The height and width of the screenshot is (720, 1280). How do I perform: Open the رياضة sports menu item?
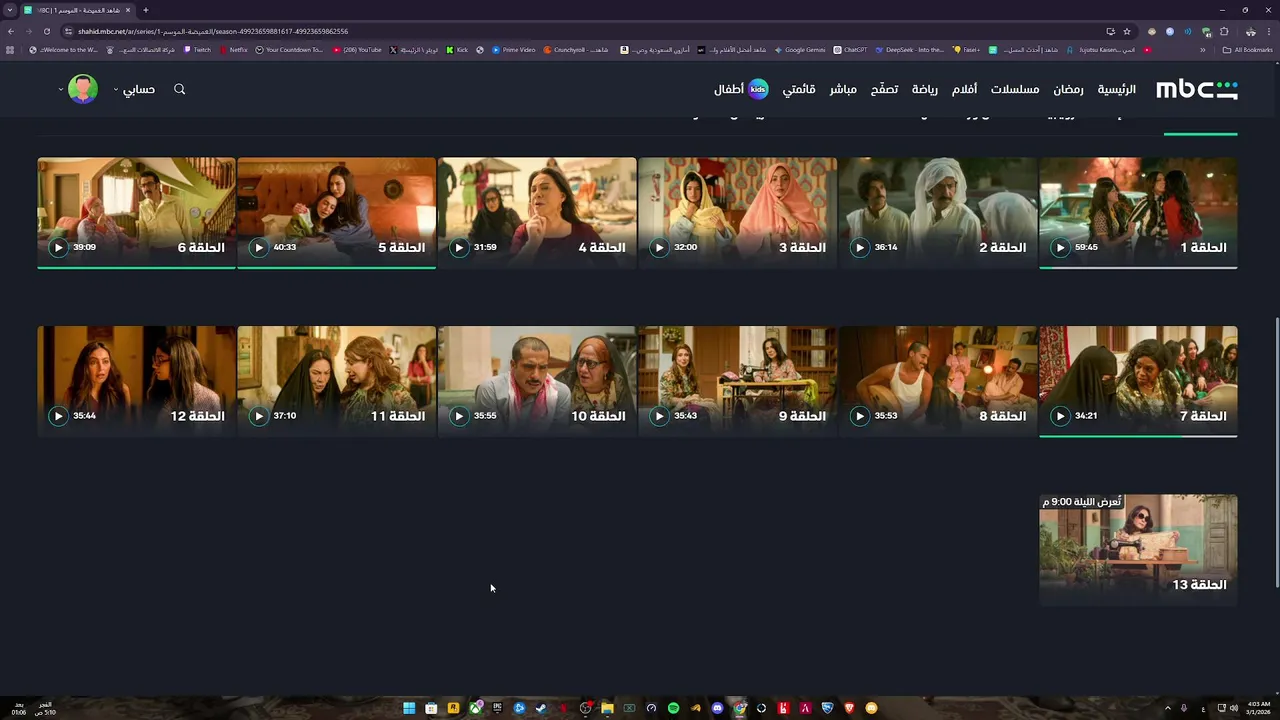coord(925,89)
